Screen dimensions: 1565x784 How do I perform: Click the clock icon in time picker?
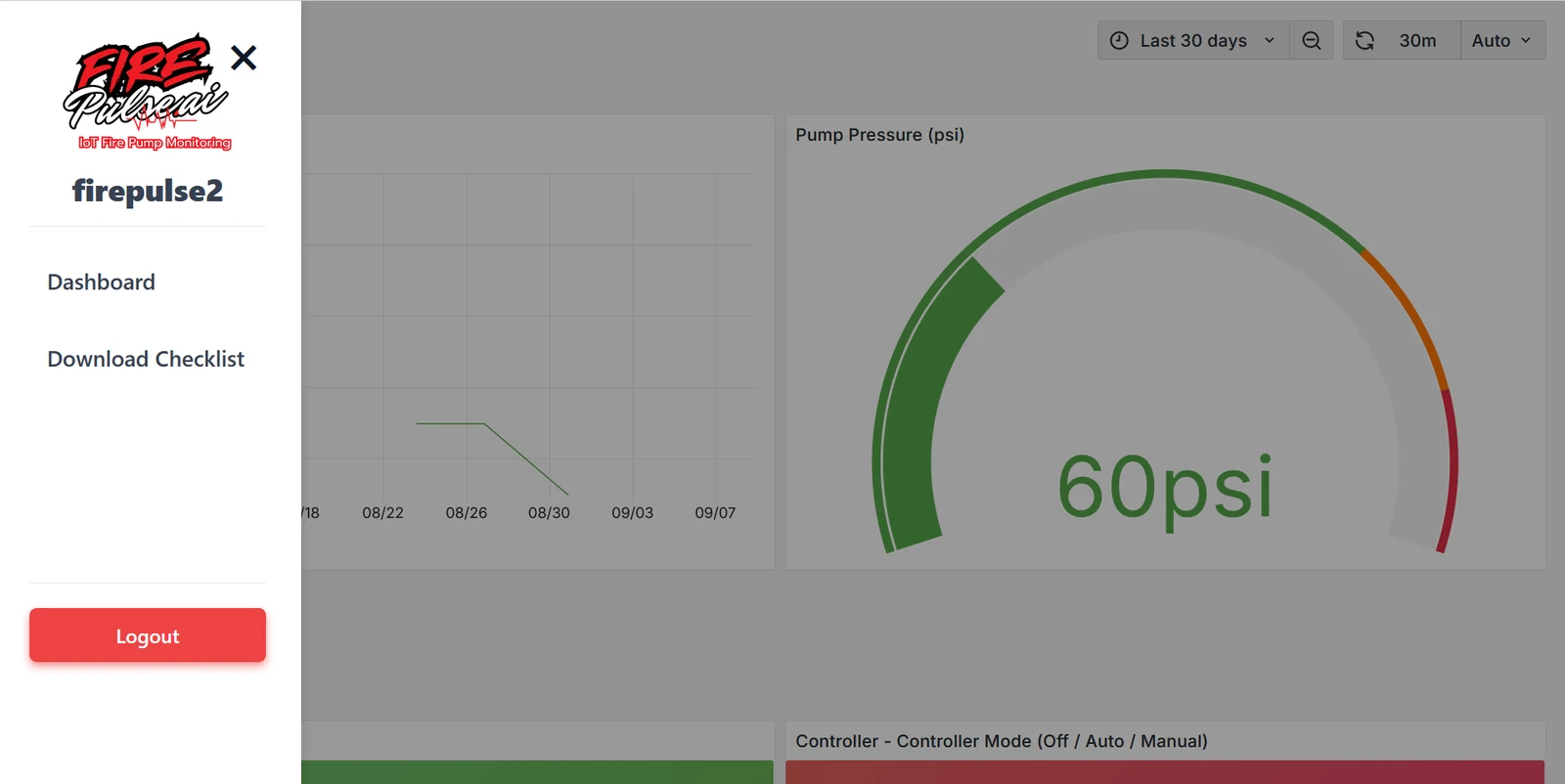(x=1119, y=40)
